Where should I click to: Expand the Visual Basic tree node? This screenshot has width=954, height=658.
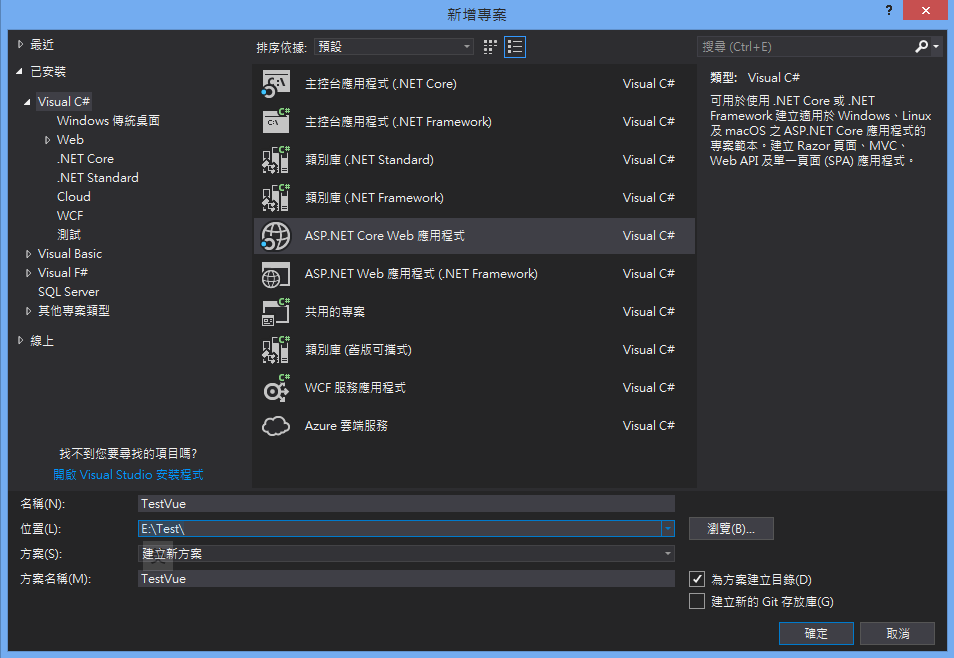(x=28, y=254)
